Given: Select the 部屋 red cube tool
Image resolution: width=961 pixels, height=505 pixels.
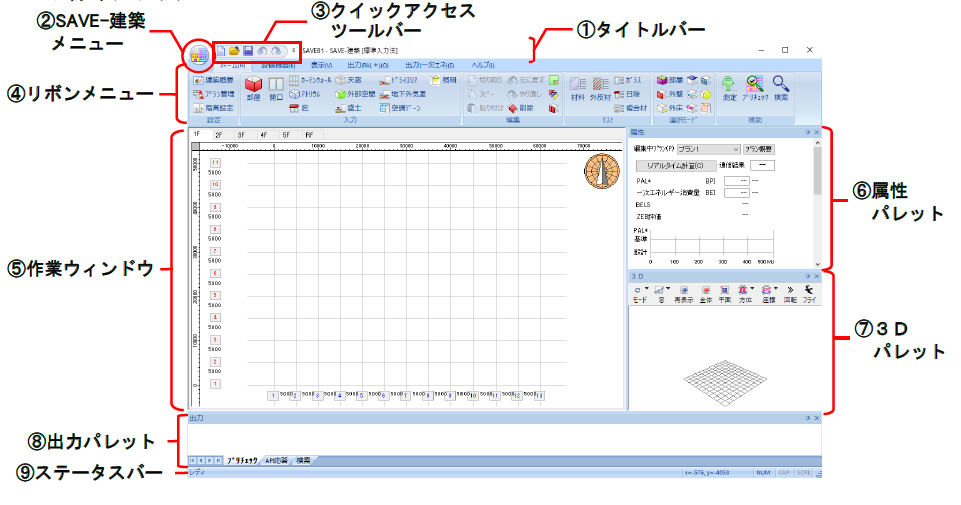Looking at the screenshot, I should 253,89.
